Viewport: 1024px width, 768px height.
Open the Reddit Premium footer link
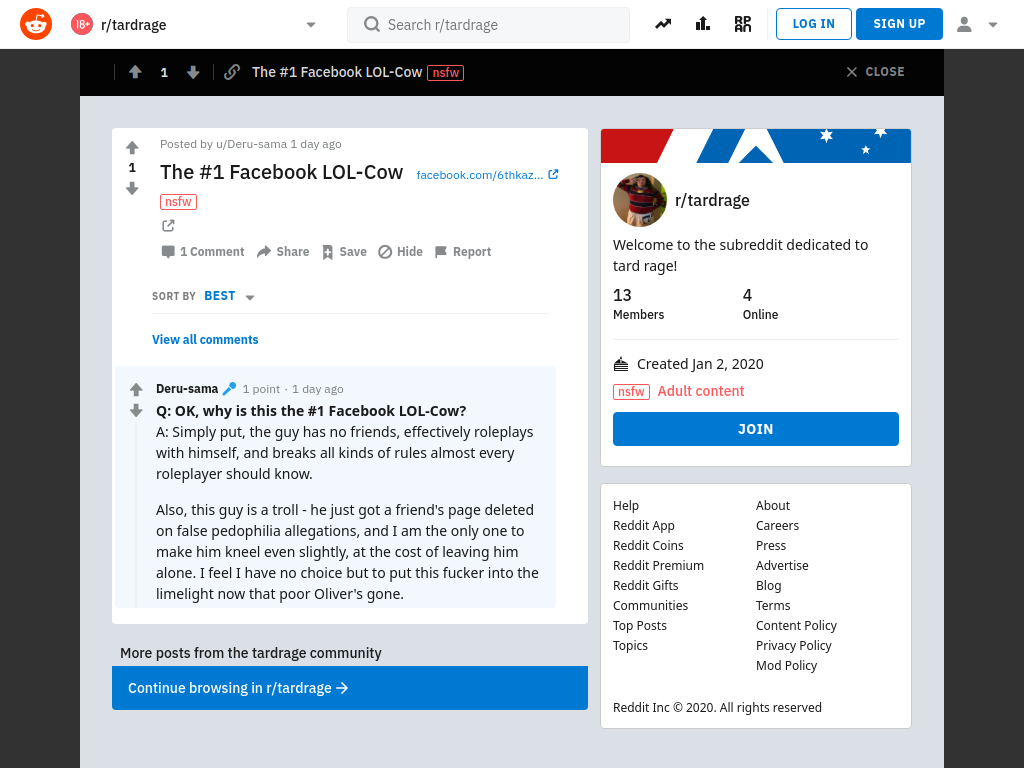pyautogui.click(x=658, y=566)
